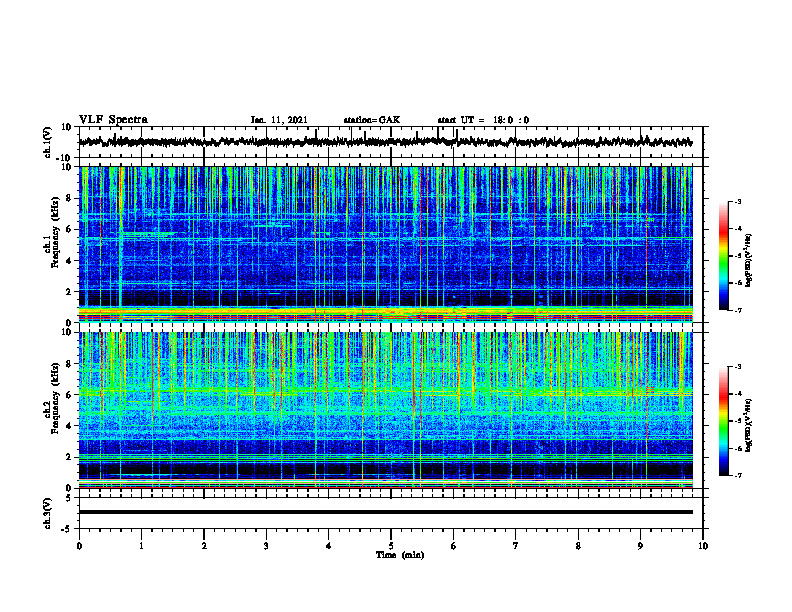Click time axis tick label "0"
Screen dimensions: 792x612
(79, 546)
